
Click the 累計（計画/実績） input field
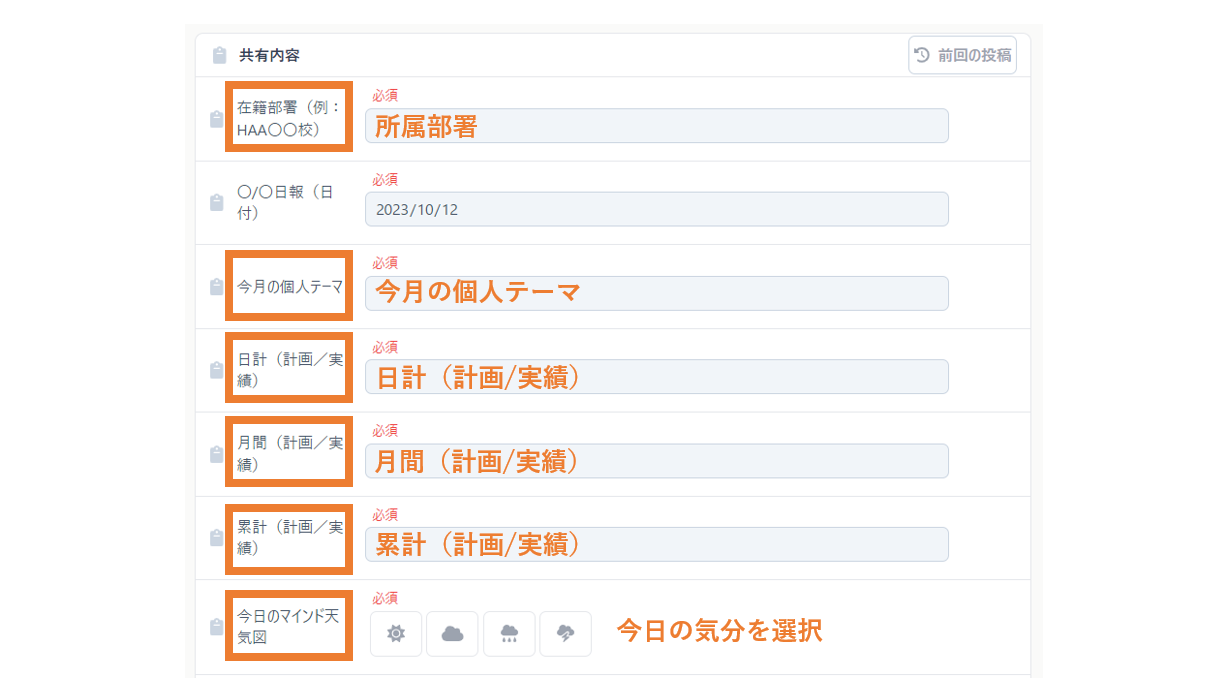pyautogui.click(x=656, y=545)
